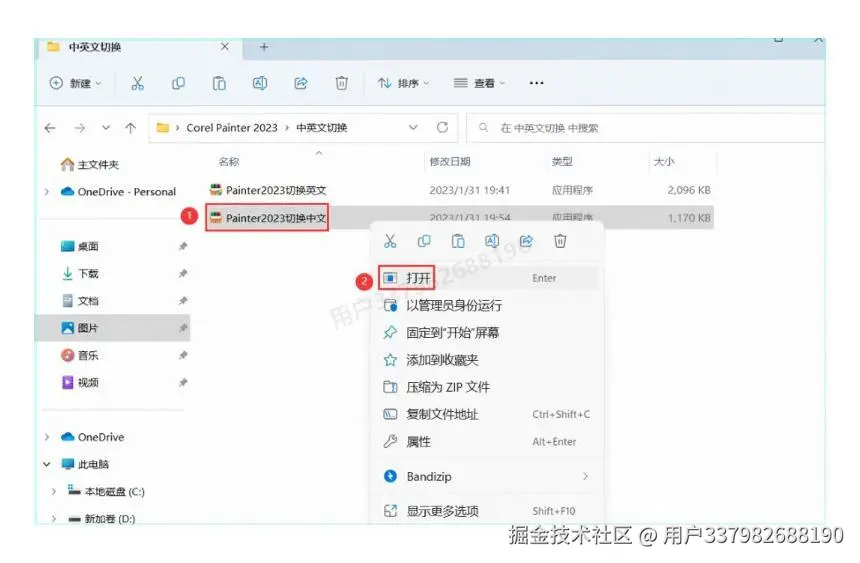Choose 固定到"开始"屏幕
860x563 pixels.
pos(487,333)
